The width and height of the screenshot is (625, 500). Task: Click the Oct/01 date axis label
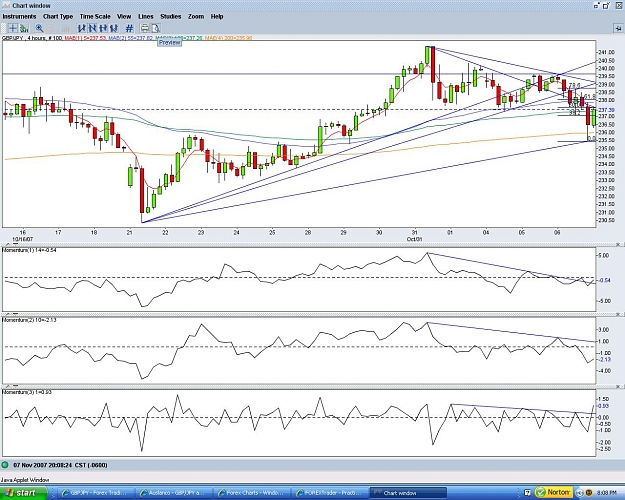(414, 239)
